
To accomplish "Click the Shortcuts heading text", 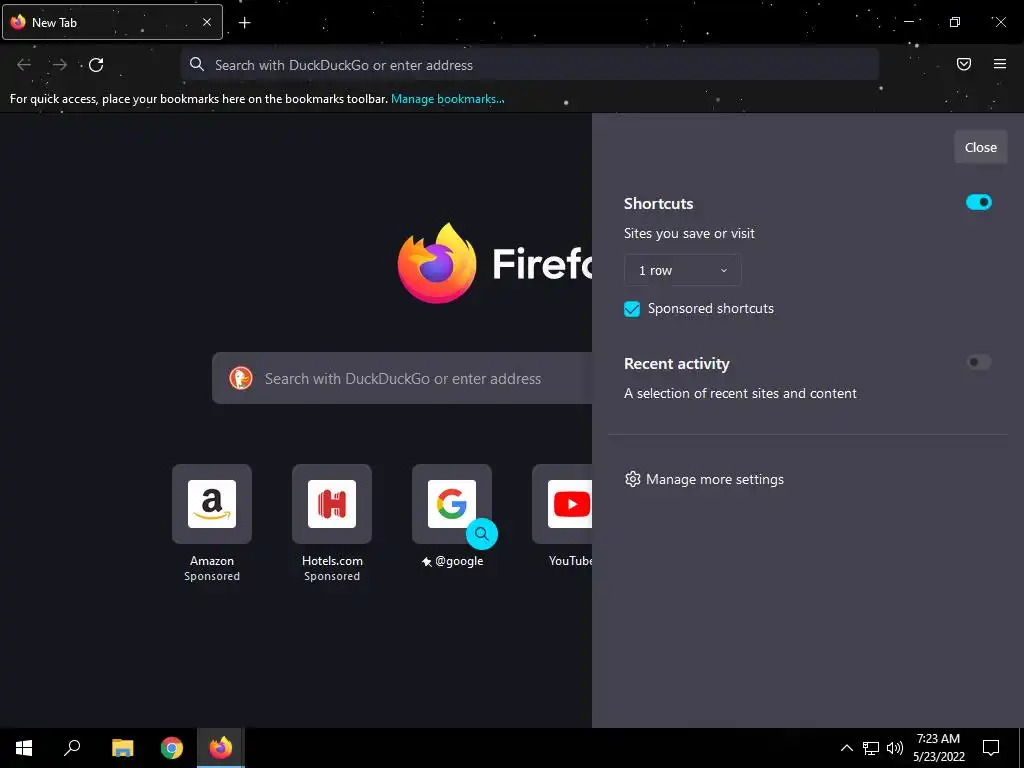I will pos(658,204).
